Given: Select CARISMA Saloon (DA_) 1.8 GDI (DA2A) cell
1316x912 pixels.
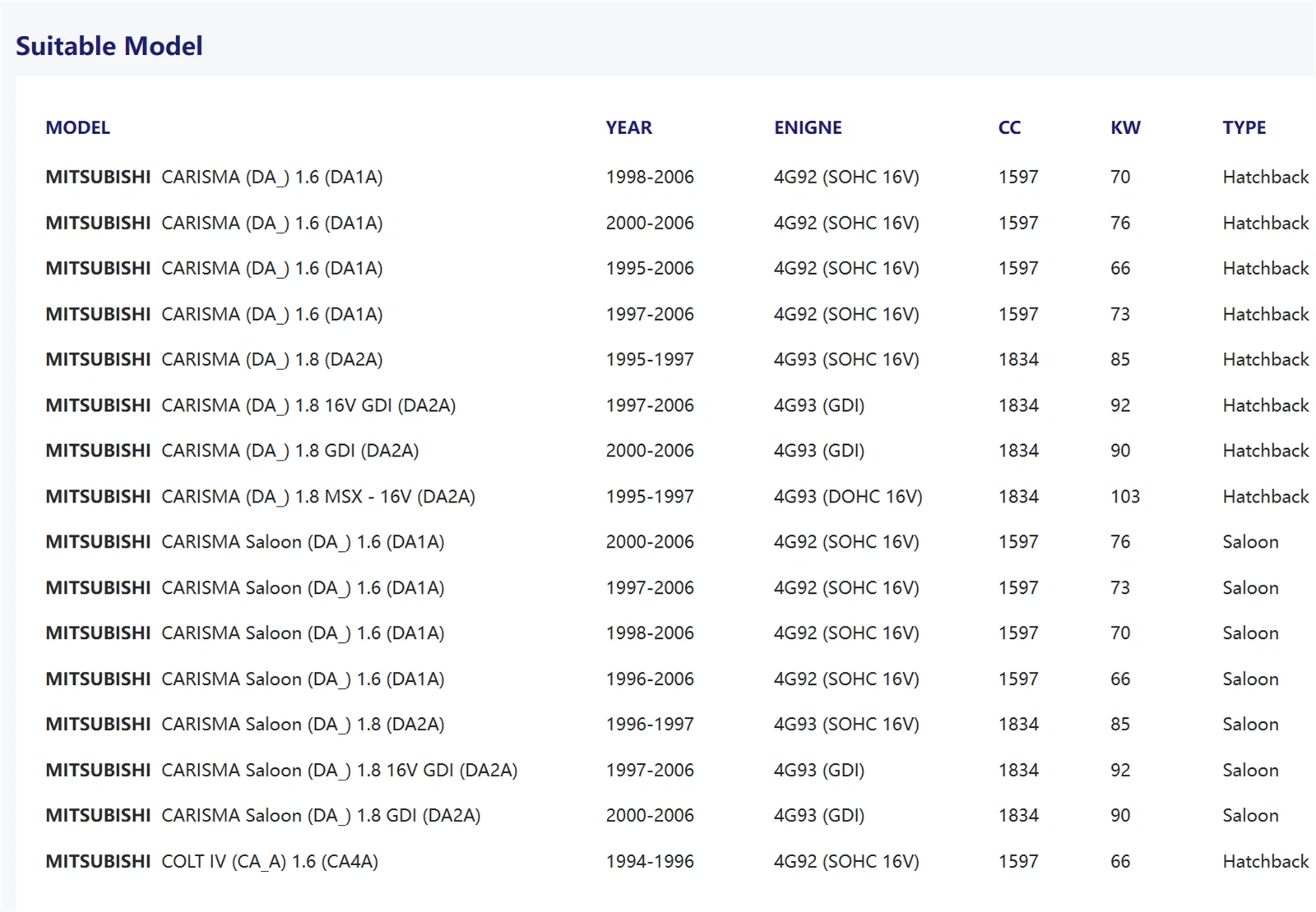Looking at the screenshot, I should click(x=321, y=816).
